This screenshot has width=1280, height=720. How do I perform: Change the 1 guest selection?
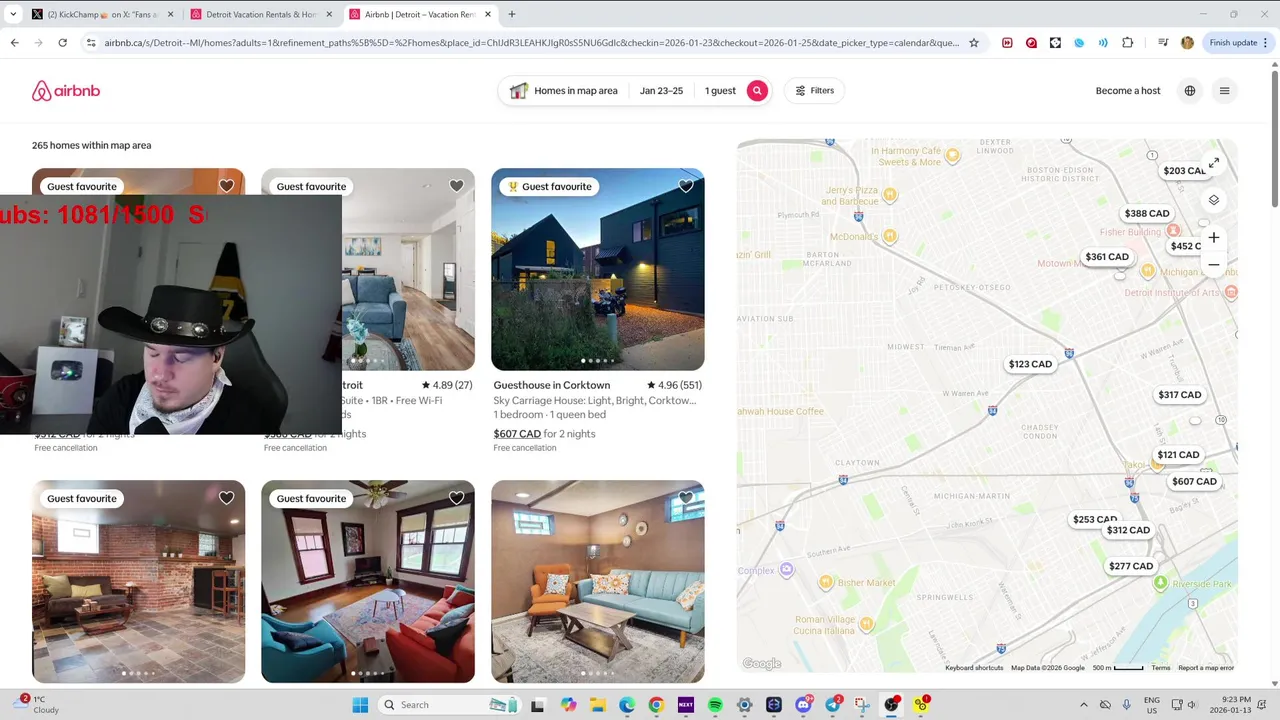[720, 91]
